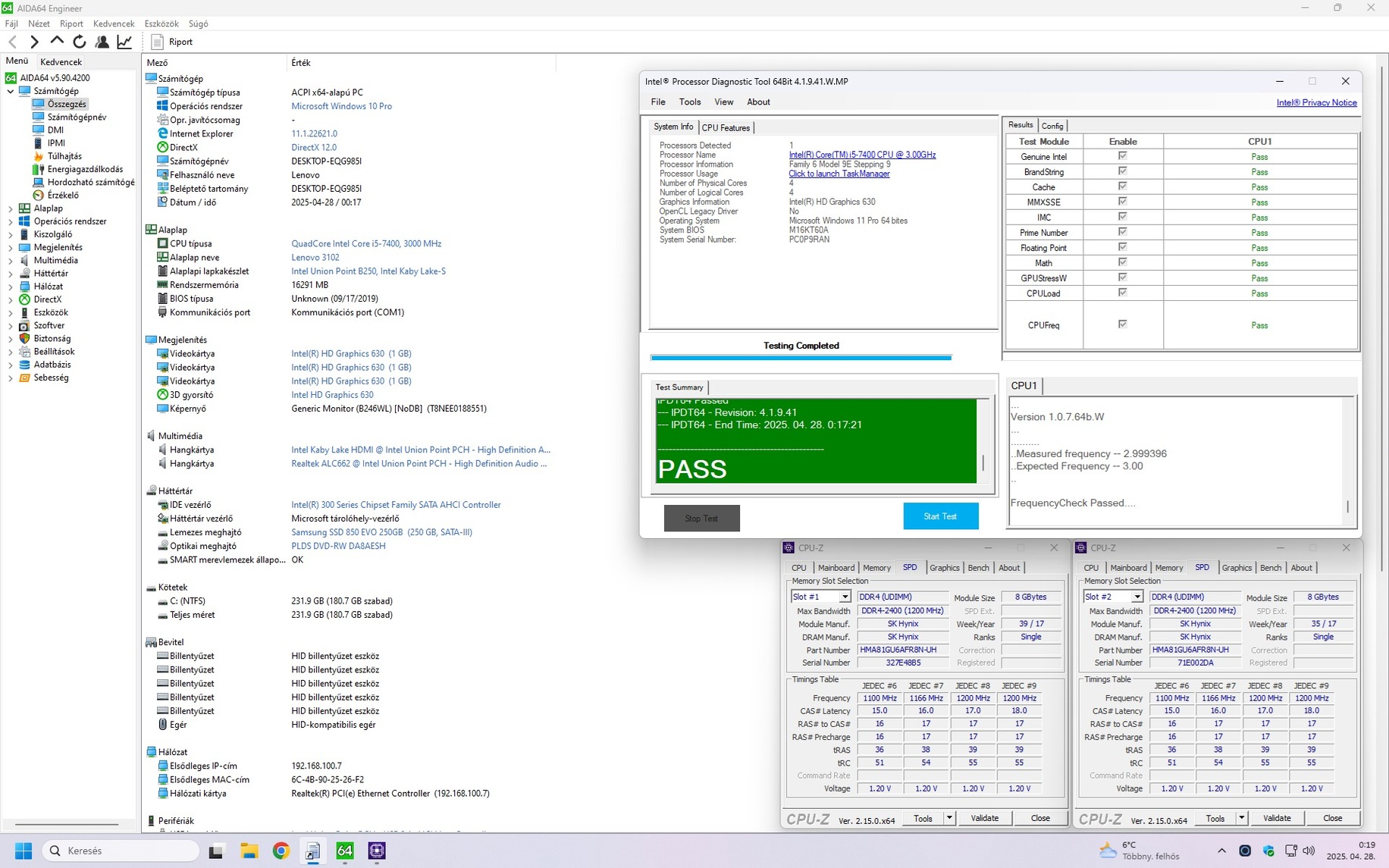Click the AIDA64 toolbar up arrow
This screenshot has width=1389, height=868.
tap(57, 41)
